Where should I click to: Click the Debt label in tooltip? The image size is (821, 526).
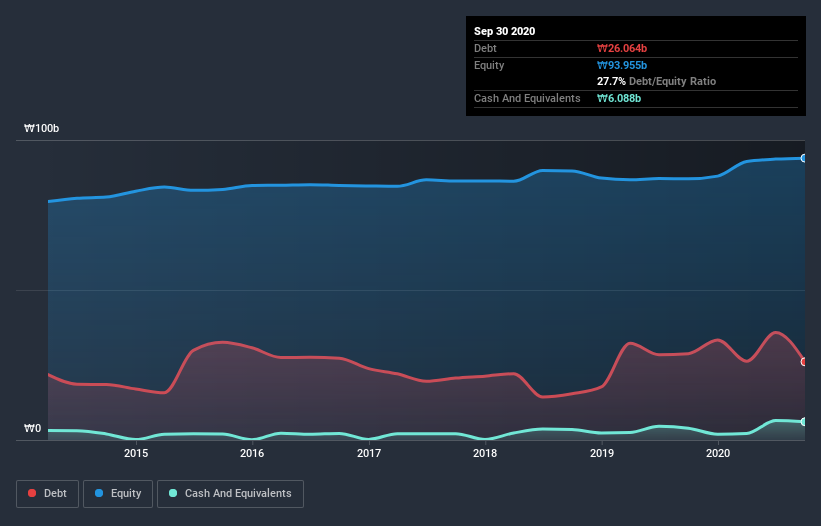click(485, 48)
